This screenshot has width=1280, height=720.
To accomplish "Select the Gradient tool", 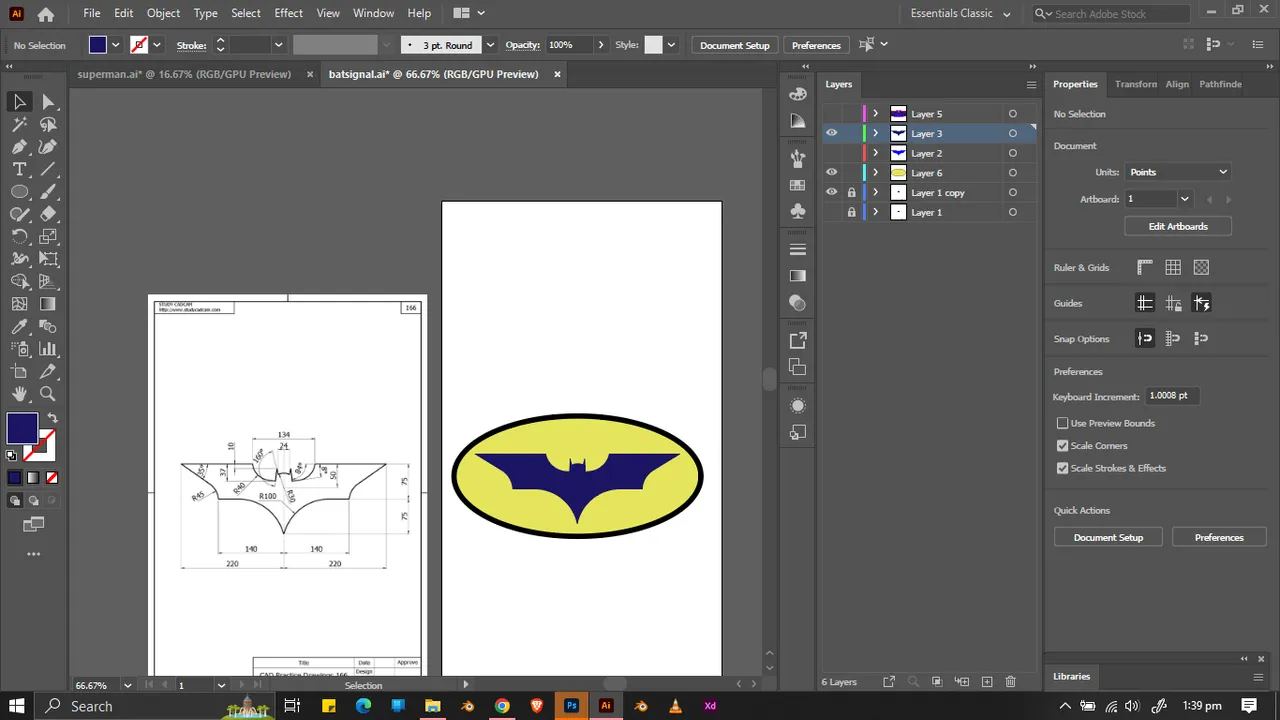I will coord(48,304).
